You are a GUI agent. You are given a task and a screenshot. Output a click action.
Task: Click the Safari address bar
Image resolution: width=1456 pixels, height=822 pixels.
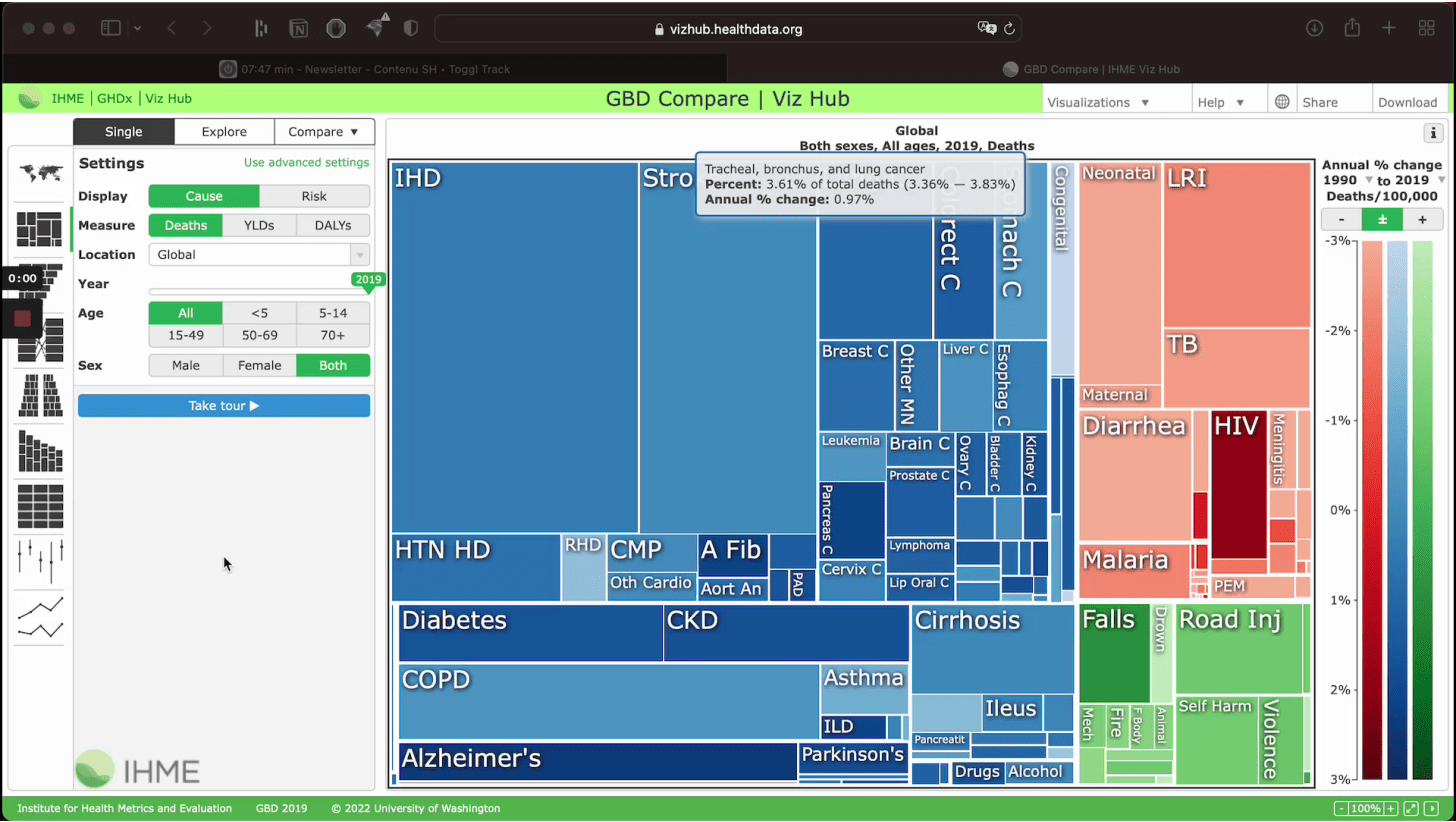tap(727, 29)
